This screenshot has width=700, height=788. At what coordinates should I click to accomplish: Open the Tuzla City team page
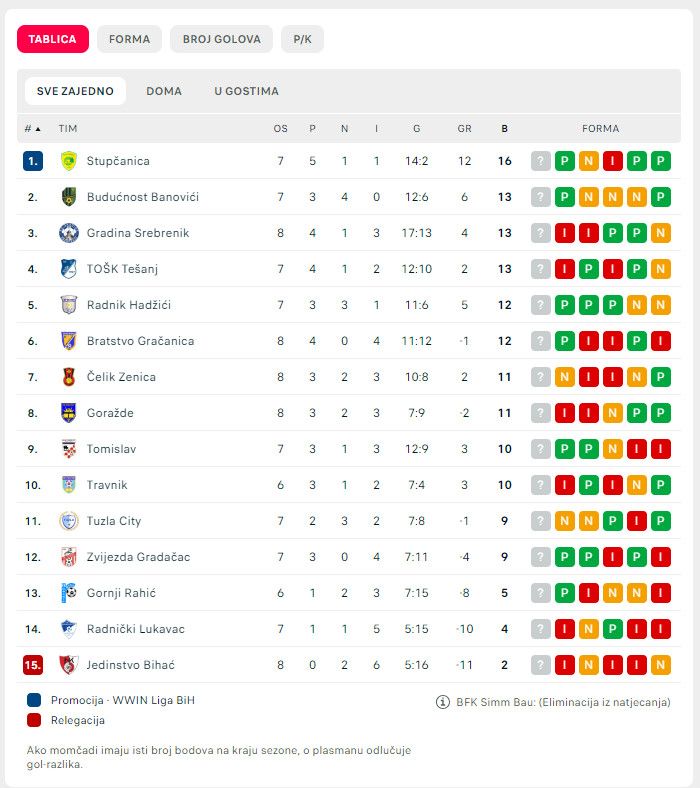tap(114, 521)
